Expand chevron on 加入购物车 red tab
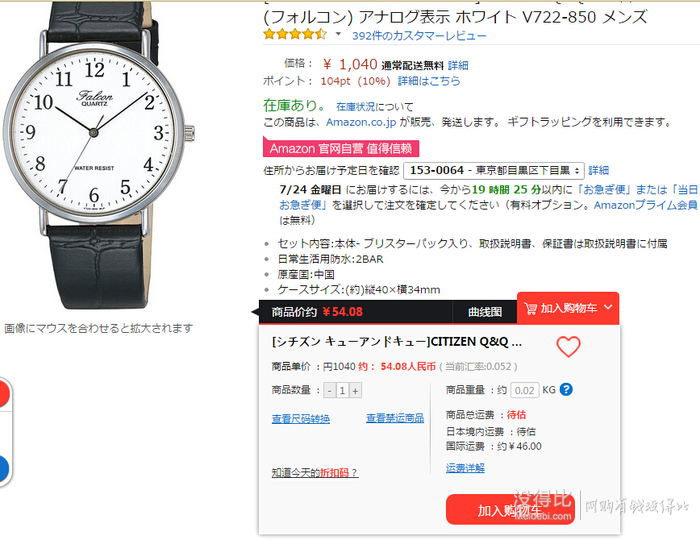 point(608,307)
